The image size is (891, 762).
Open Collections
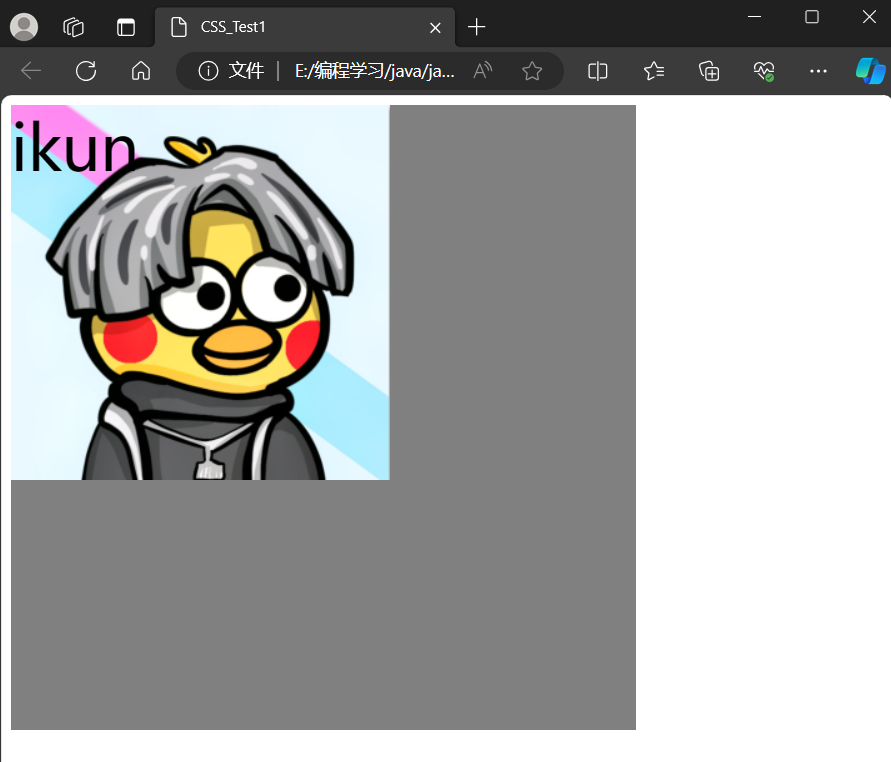709,71
